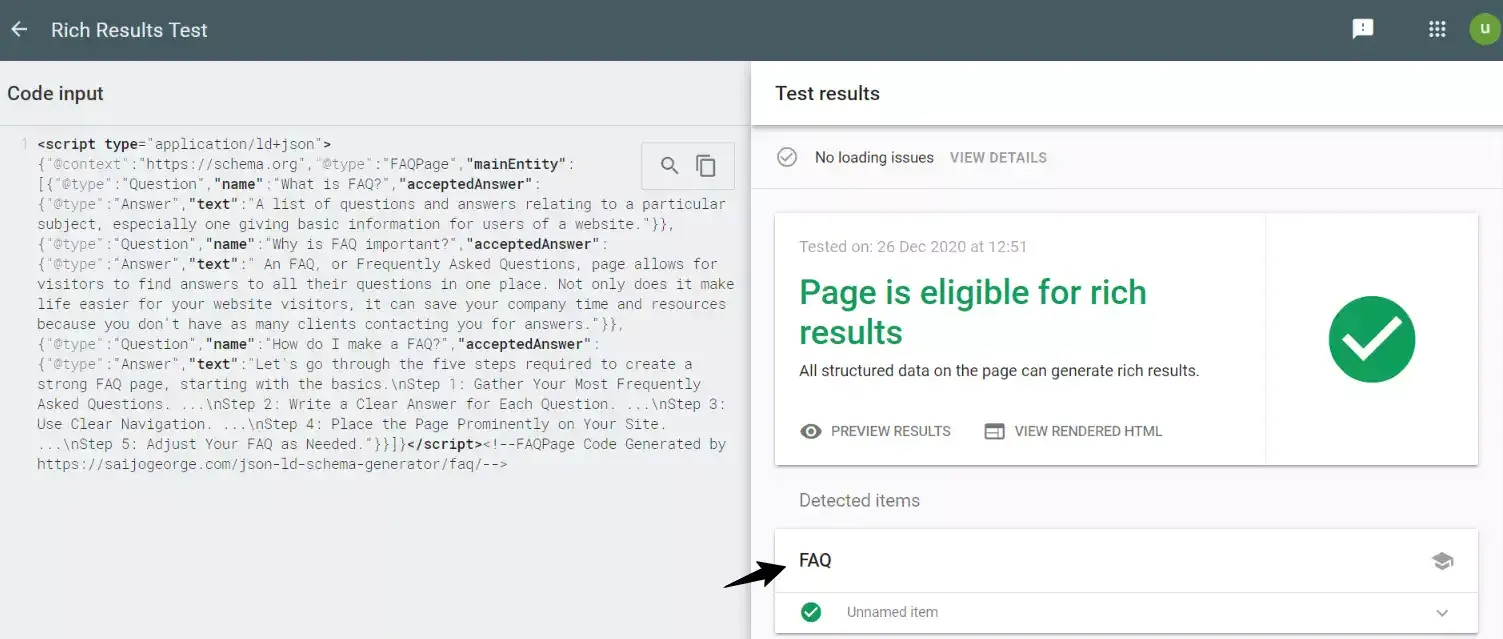1503x639 pixels.
Task: Click the VIEW RENDERED HTML button
Action: (1073, 431)
